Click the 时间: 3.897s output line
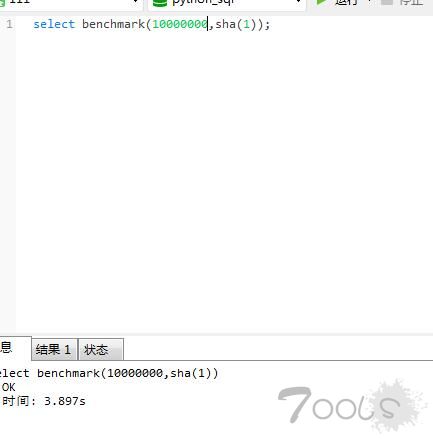 pyautogui.click(x=44, y=401)
